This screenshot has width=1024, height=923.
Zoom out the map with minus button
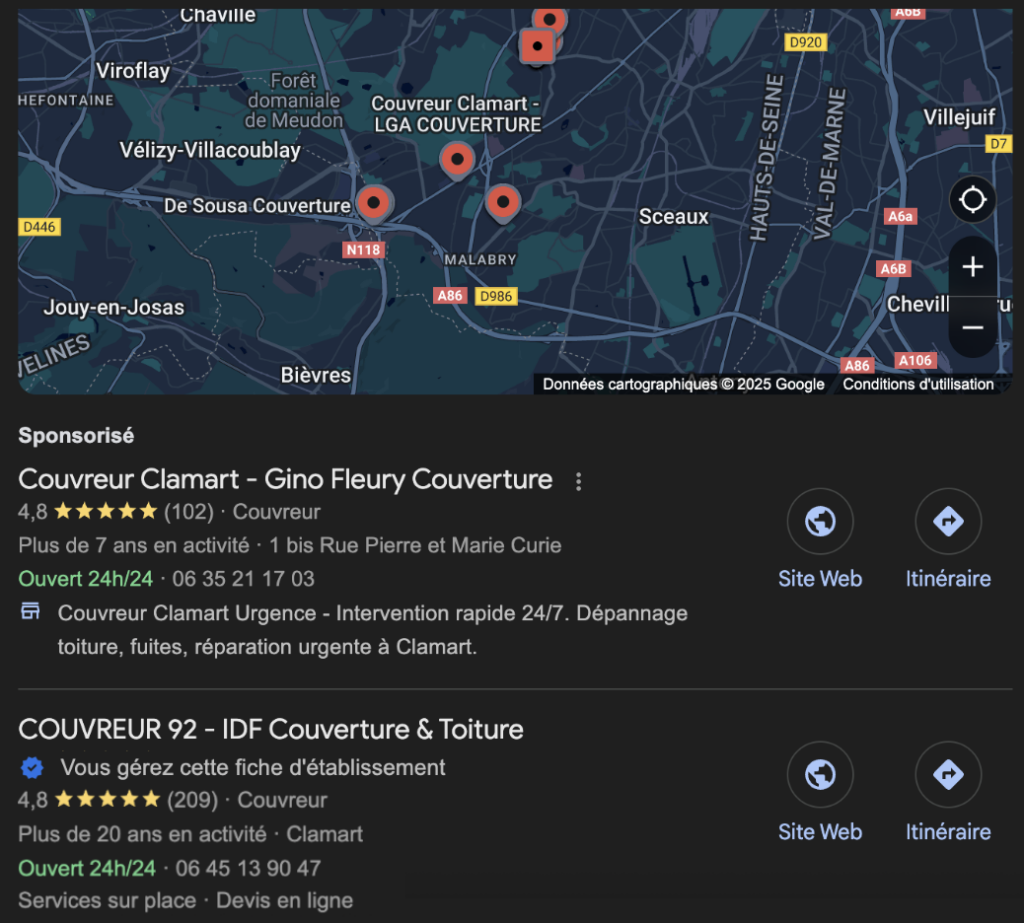tap(972, 327)
